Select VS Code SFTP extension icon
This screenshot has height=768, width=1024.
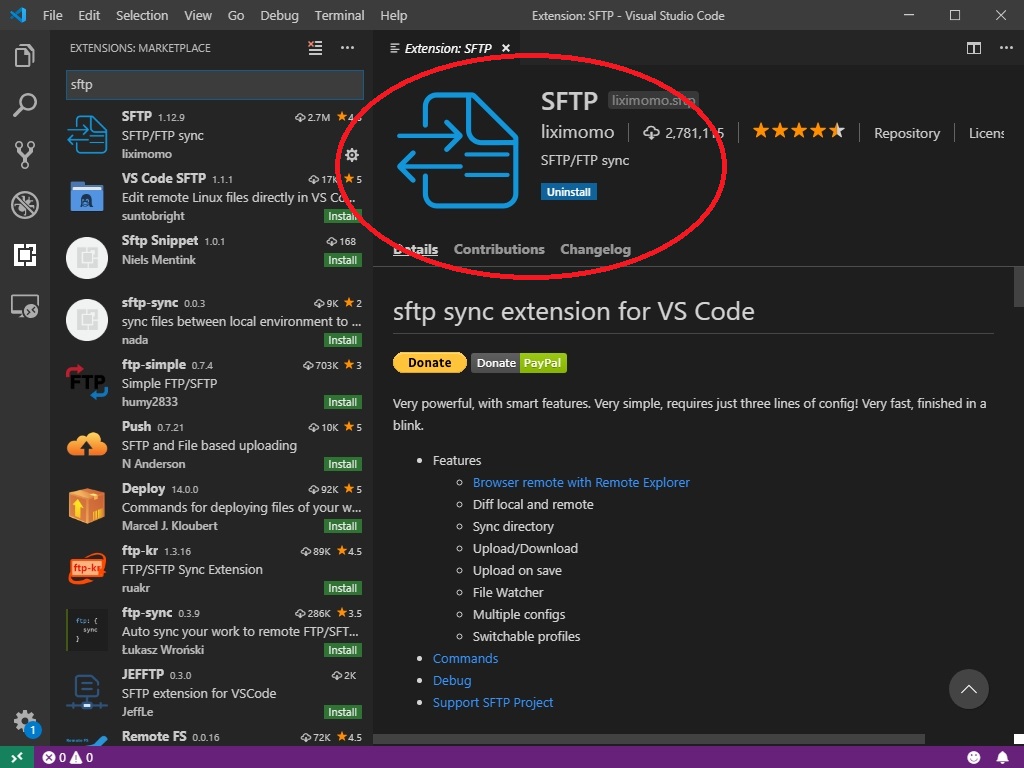point(87,196)
